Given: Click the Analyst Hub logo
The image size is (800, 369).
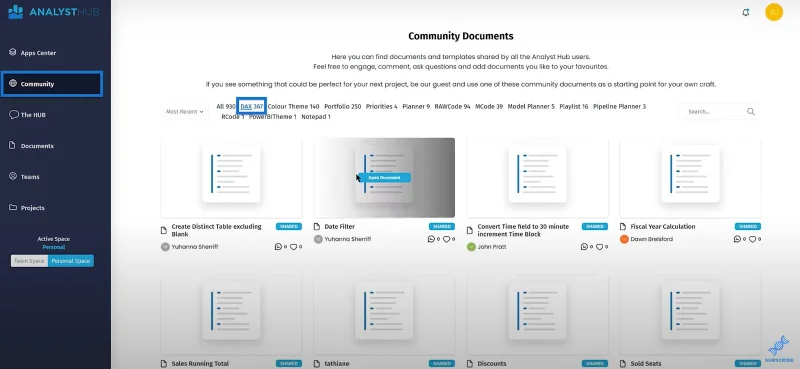Looking at the screenshot, I should pyautogui.click(x=54, y=12).
